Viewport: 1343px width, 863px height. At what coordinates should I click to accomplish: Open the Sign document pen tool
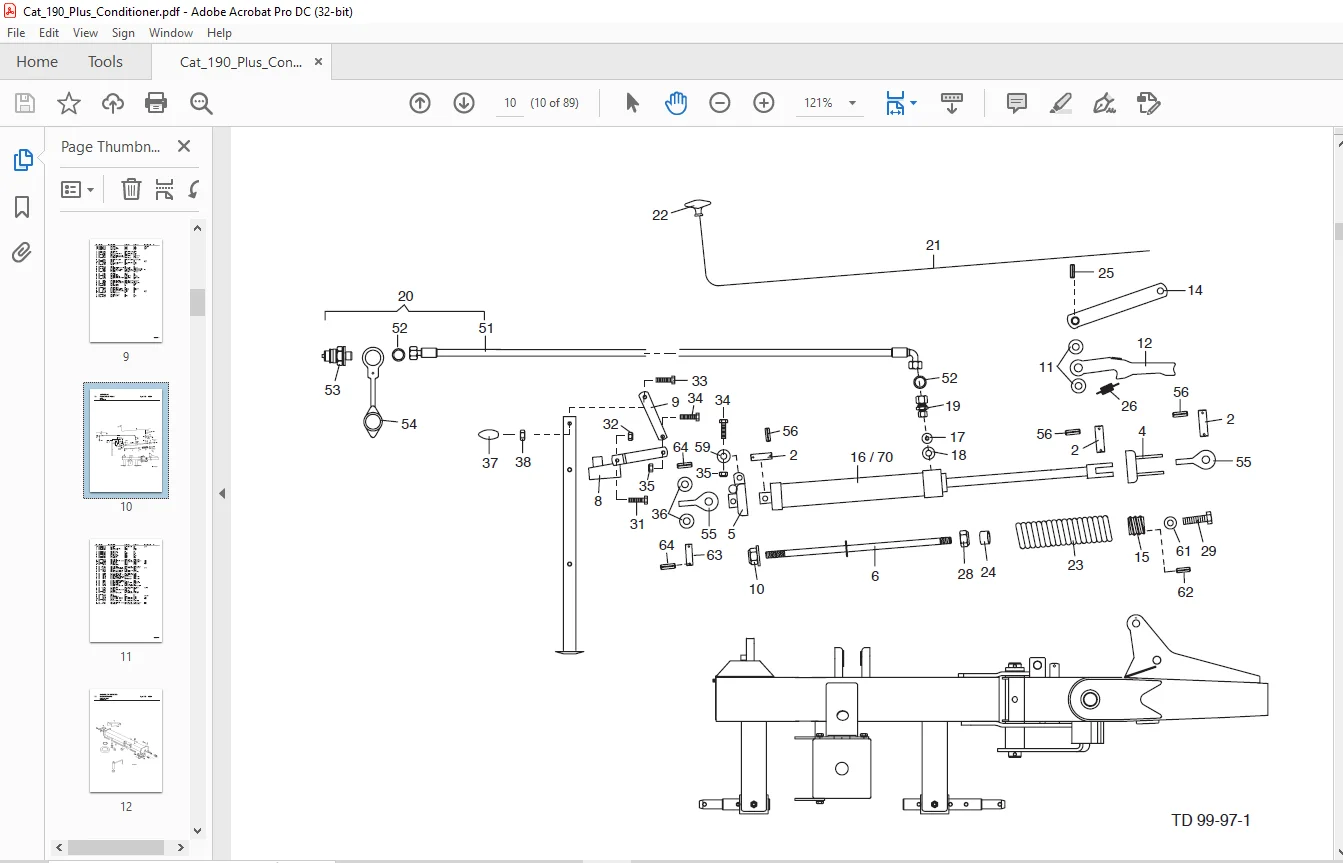point(1105,103)
